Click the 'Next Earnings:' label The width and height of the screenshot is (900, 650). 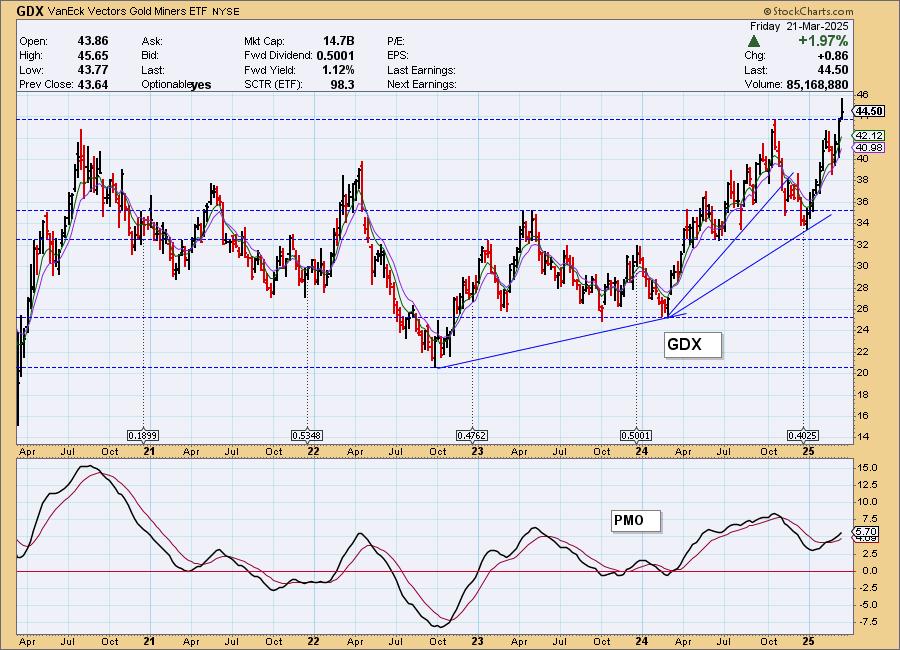point(422,84)
